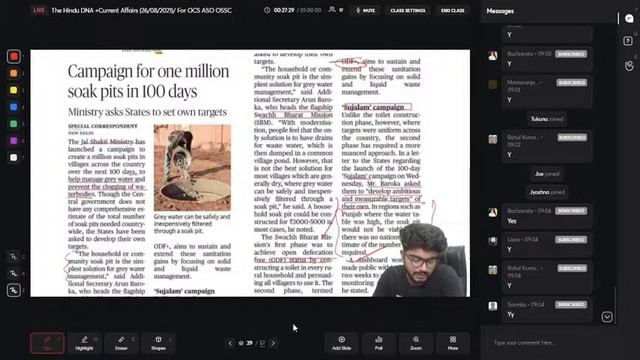
Task: Open the raised hands sidebar icon
Action: 629,65
